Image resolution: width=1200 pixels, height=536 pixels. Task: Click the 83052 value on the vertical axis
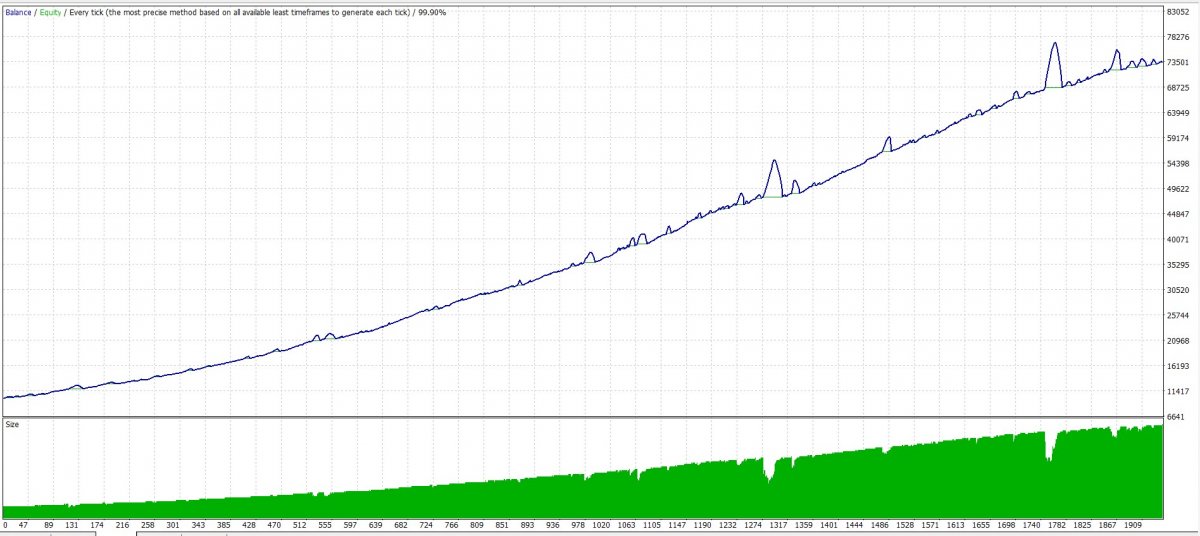(x=1176, y=12)
